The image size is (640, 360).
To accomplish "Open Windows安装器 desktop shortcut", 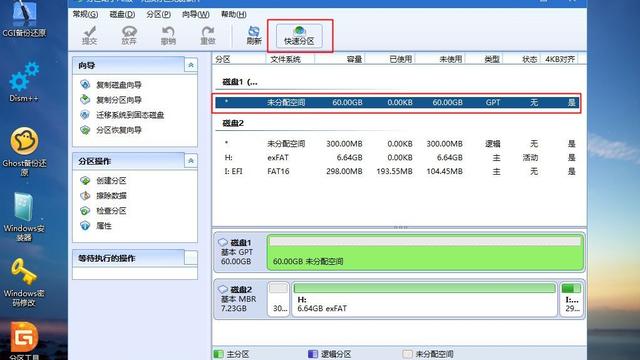I will (24, 216).
